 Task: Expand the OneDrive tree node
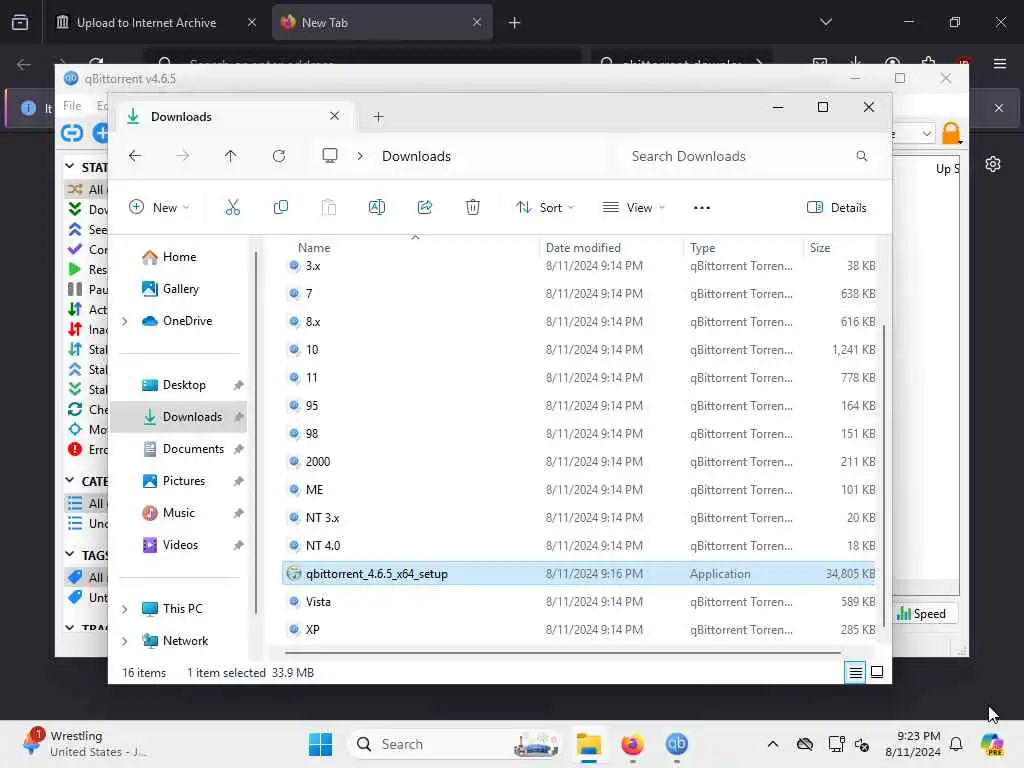point(125,321)
